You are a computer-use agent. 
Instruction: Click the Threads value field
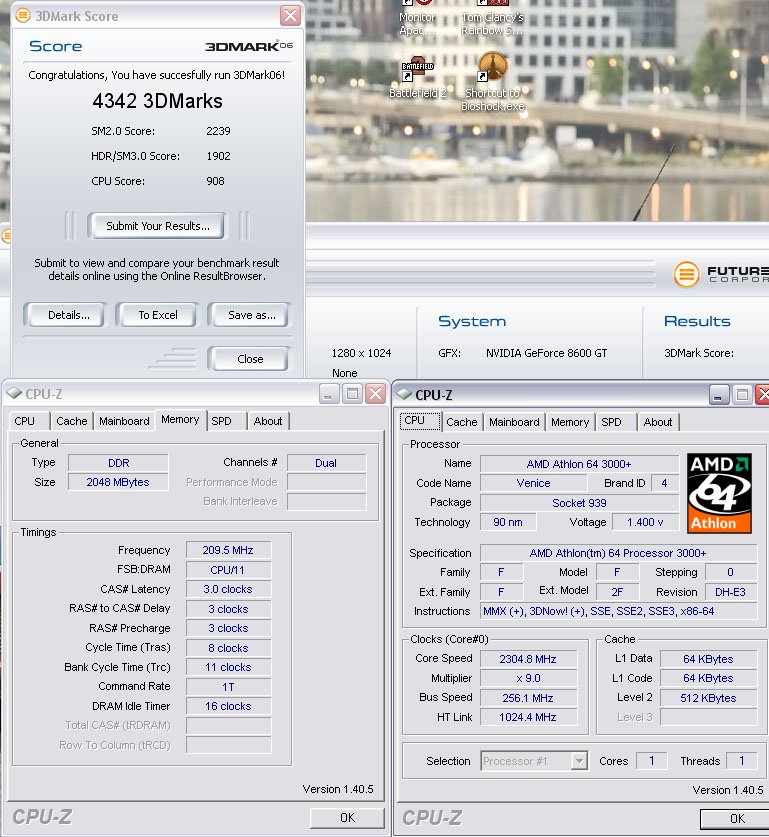point(742,761)
